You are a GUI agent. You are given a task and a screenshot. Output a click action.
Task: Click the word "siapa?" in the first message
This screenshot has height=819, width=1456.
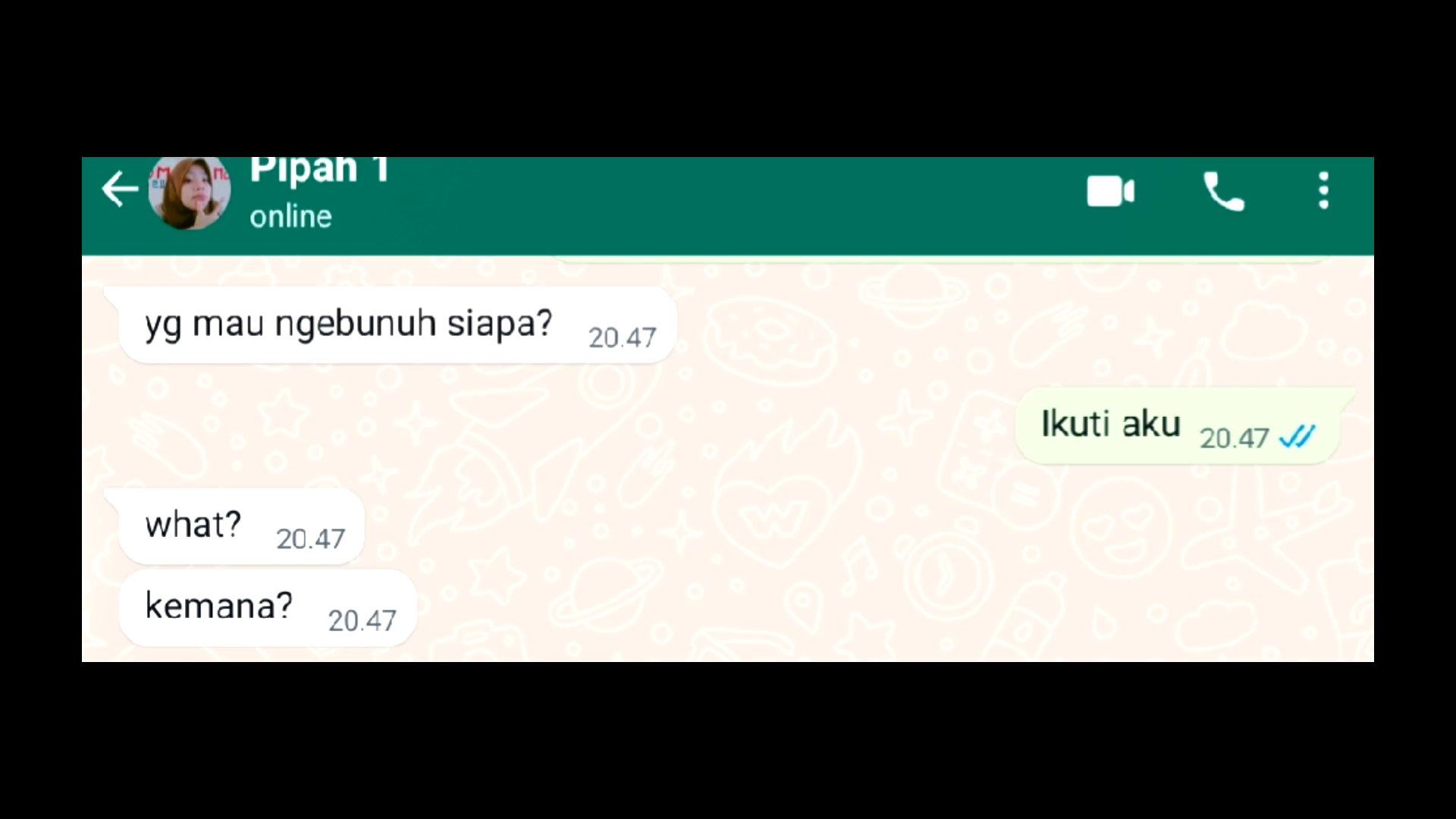coord(500,325)
